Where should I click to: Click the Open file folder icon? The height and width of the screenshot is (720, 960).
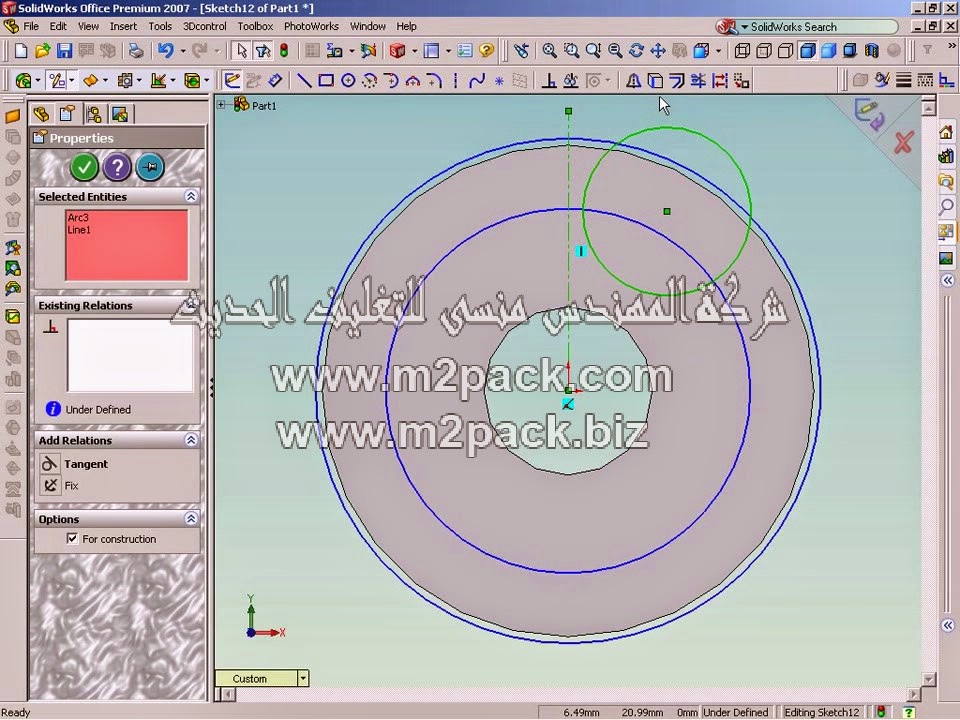[42, 50]
